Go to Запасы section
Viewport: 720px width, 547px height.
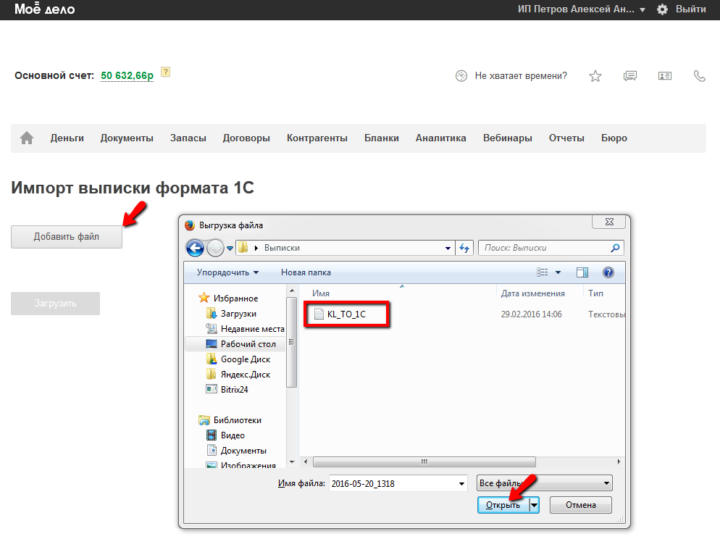[x=188, y=138]
